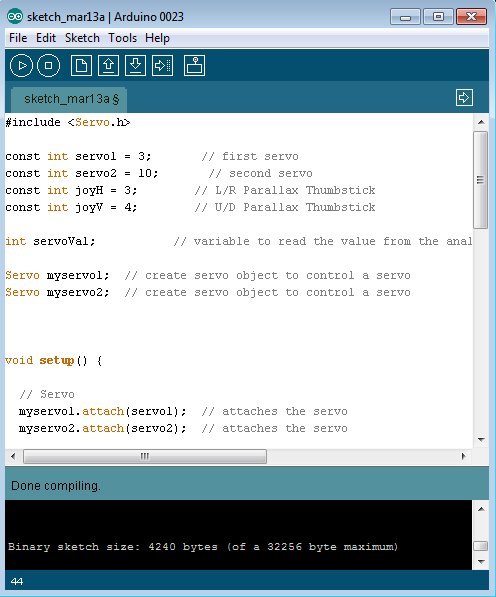Click the editor scroll down arrow
The width and height of the screenshot is (496, 597).
pos(481,440)
